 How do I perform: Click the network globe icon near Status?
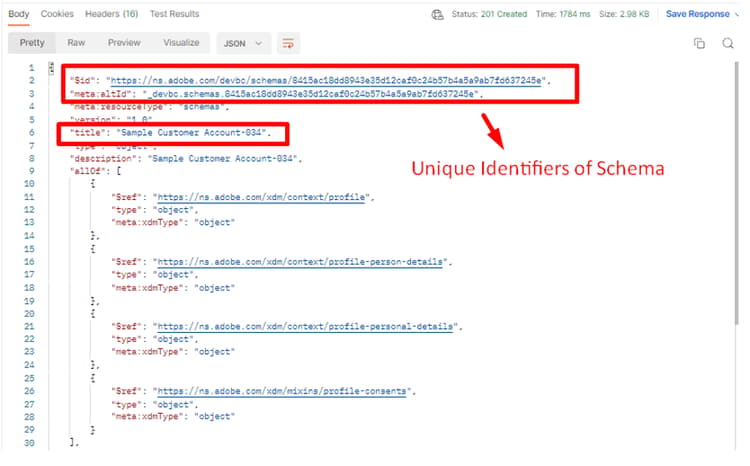[x=437, y=14]
